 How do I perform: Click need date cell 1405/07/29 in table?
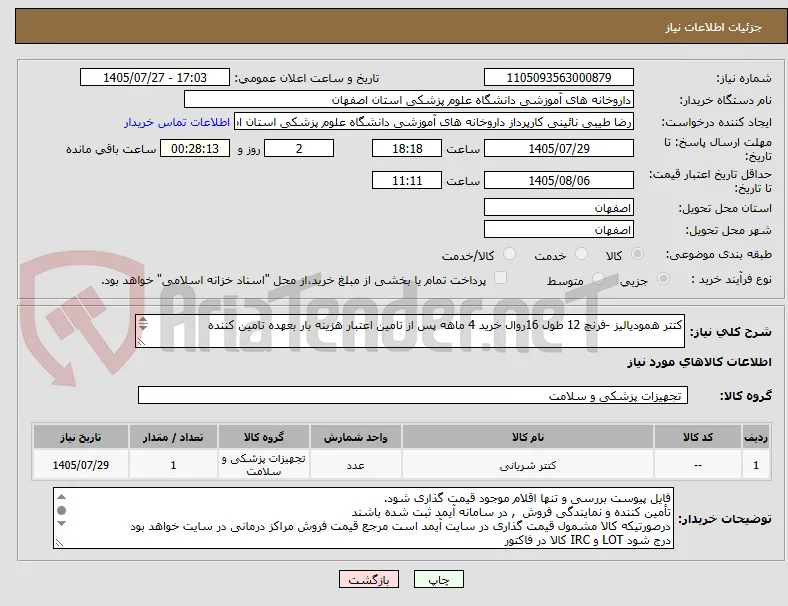point(80,465)
